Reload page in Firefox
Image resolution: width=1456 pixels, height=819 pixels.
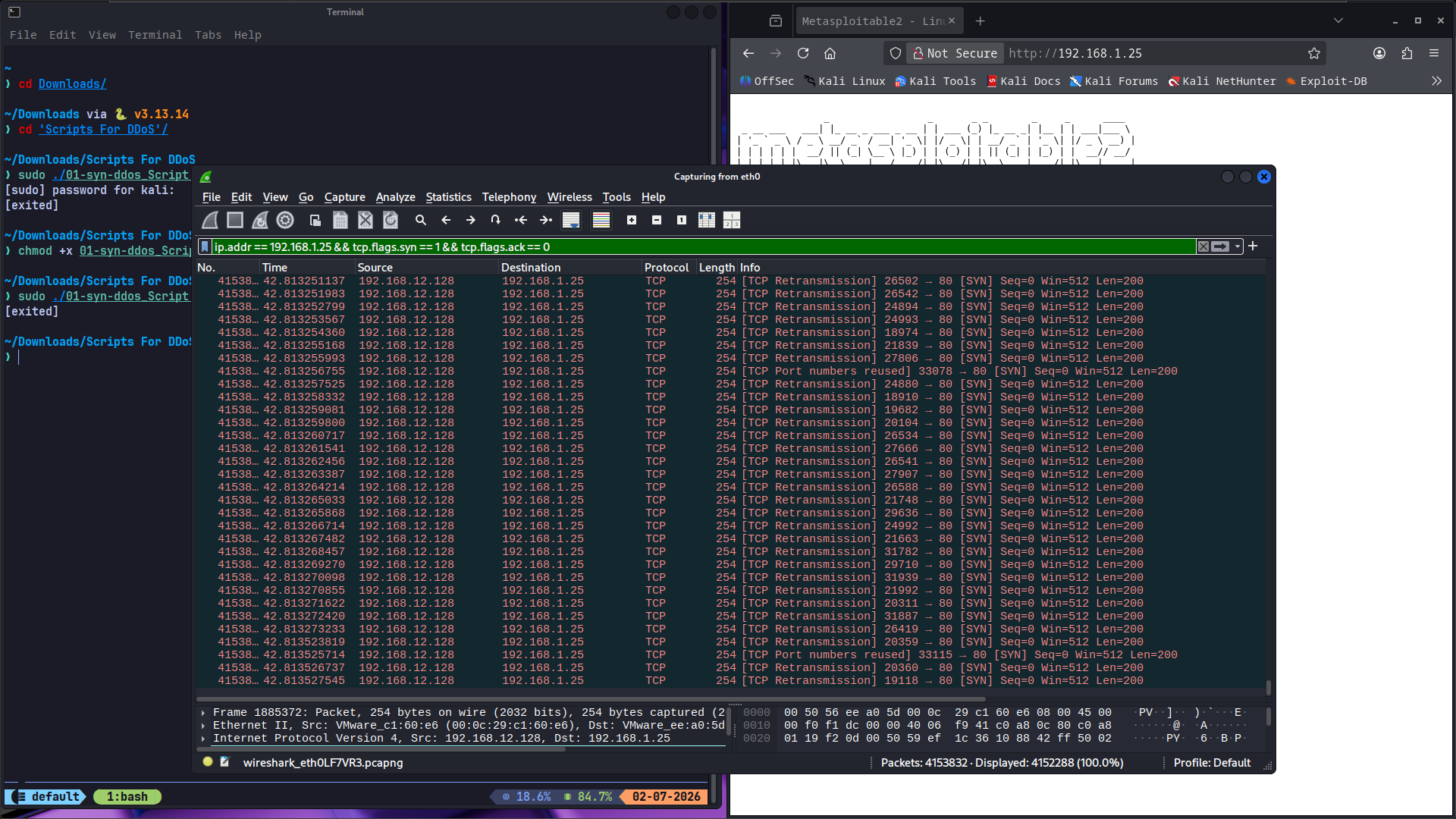pos(803,53)
